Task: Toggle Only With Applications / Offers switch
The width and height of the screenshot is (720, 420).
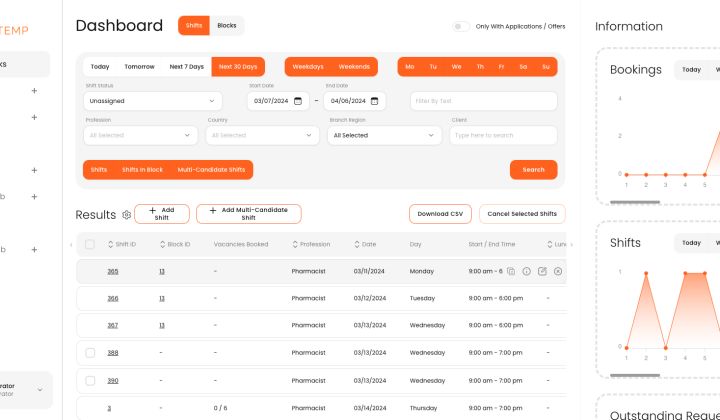Action: (x=461, y=27)
